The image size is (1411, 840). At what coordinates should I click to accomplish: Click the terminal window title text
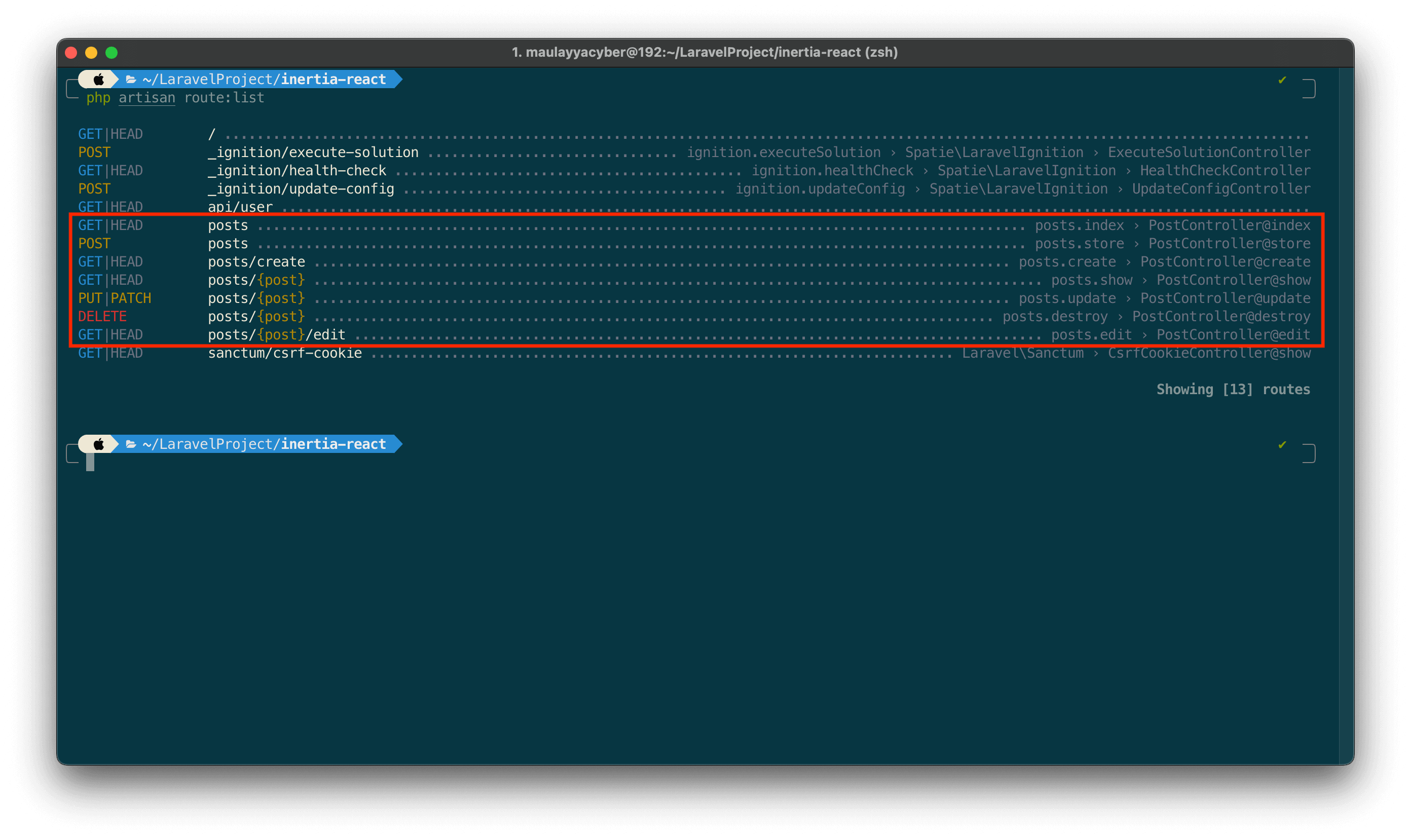[x=704, y=53]
